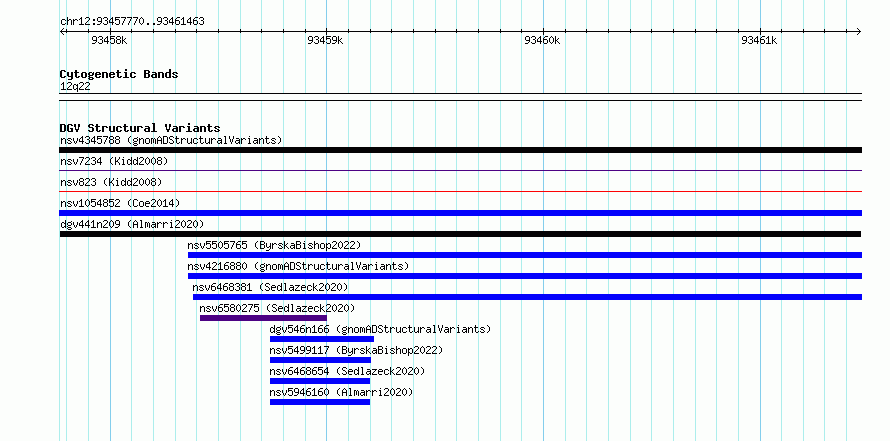
Task: Click the Cytogenetic Bands track title
Action: [119, 74]
